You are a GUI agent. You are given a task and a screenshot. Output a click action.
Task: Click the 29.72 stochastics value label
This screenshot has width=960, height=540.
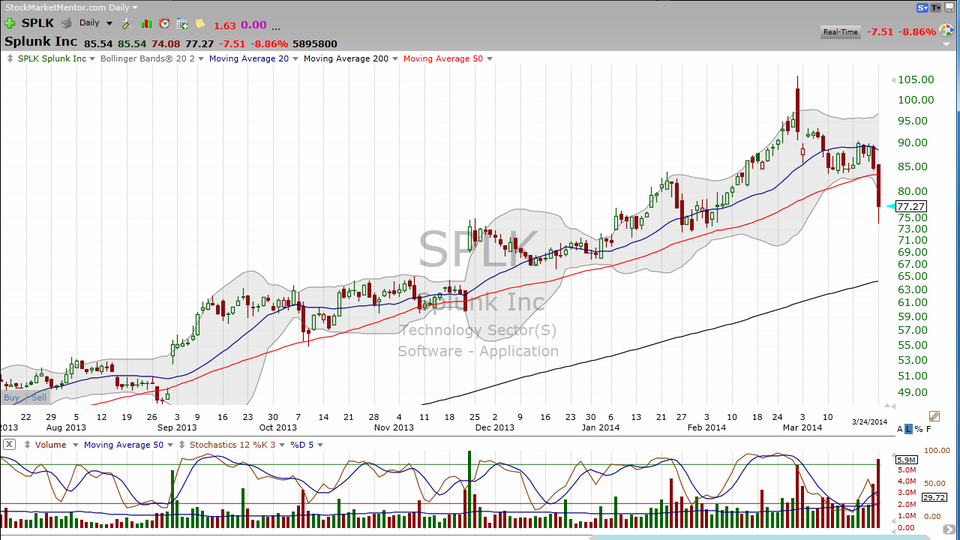click(x=934, y=498)
